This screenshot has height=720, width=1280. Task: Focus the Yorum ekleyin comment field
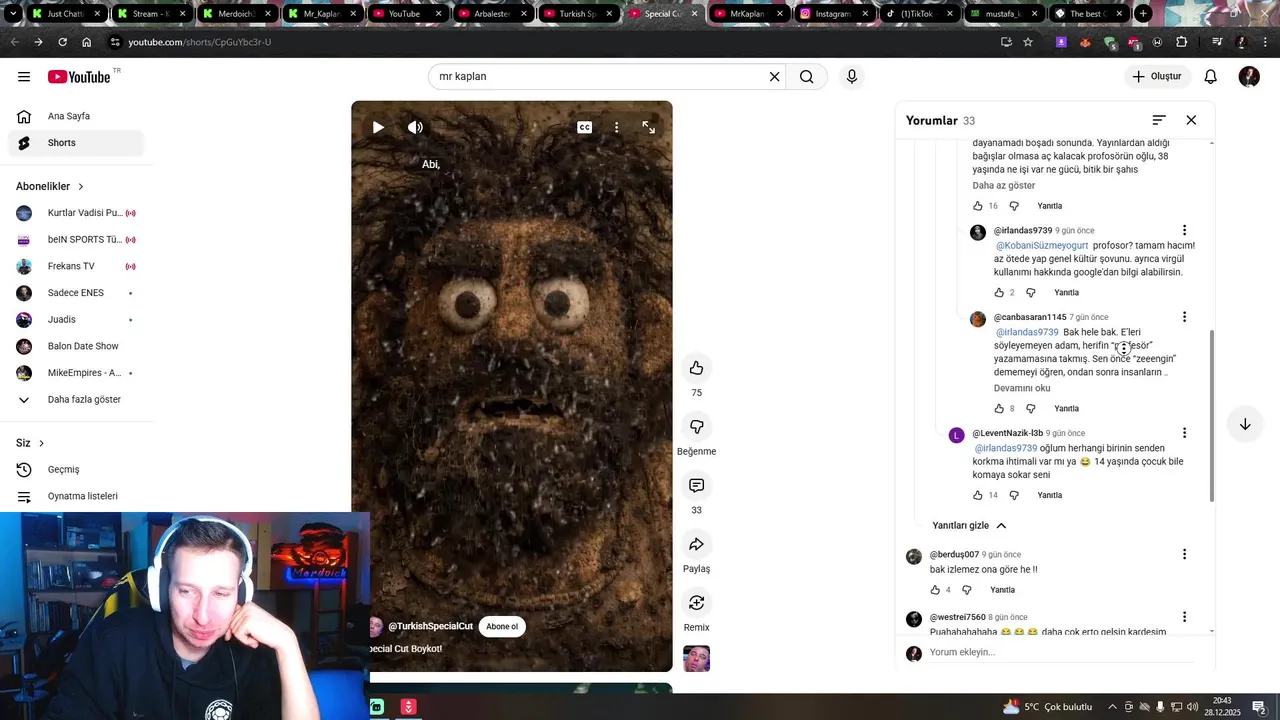tap(1060, 653)
